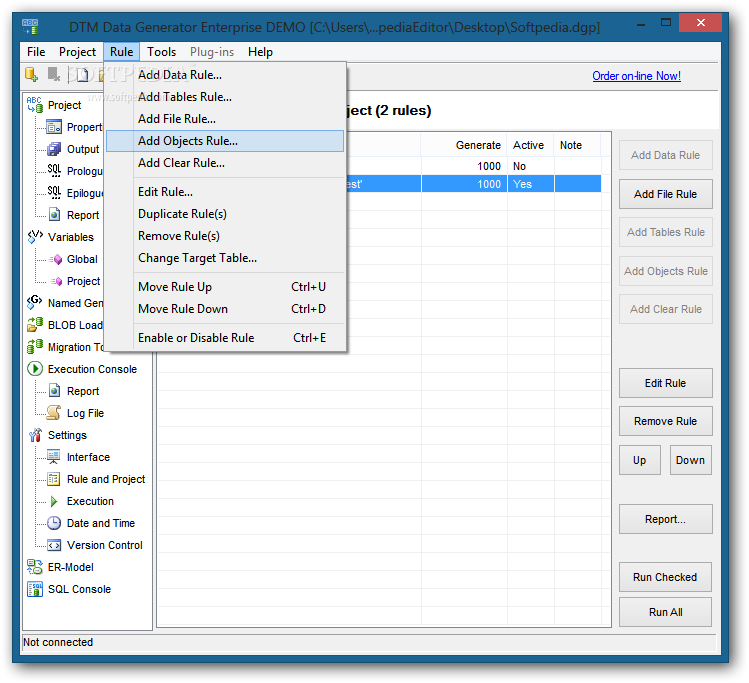The height and width of the screenshot is (683, 749).
Task: Open the ER-Model diagram icon
Action: pos(34,567)
